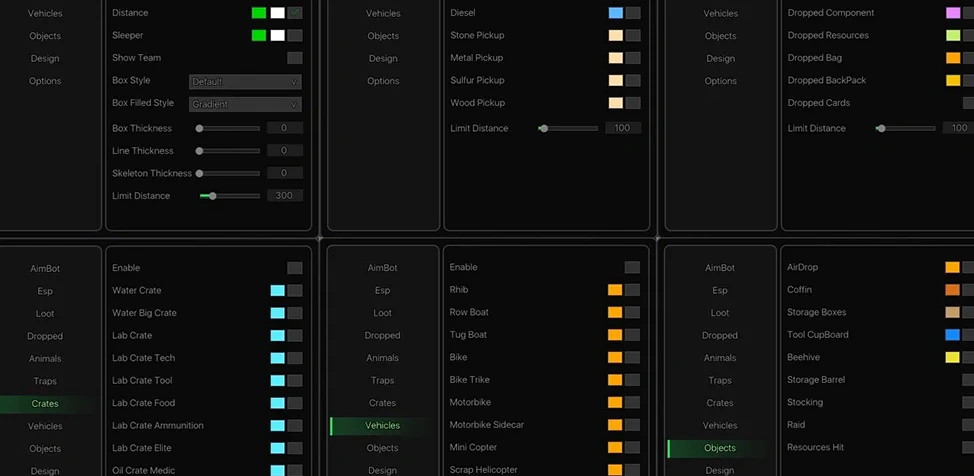This screenshot has height=476, width=974.
Task: Tick the Wood Pickup checkbox
Action: (633, 103)
